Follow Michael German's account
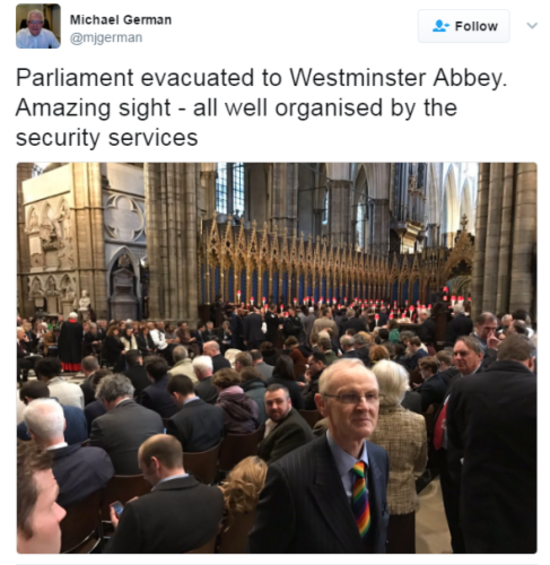Screen dimensions: 550x565 tap(463, 26)
